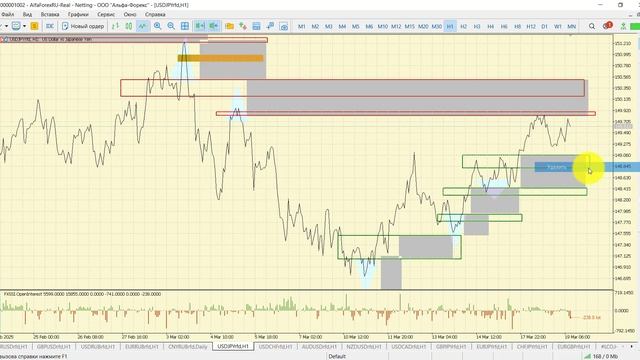
Task: Select W1 timeframe
Action: (558, 26)
